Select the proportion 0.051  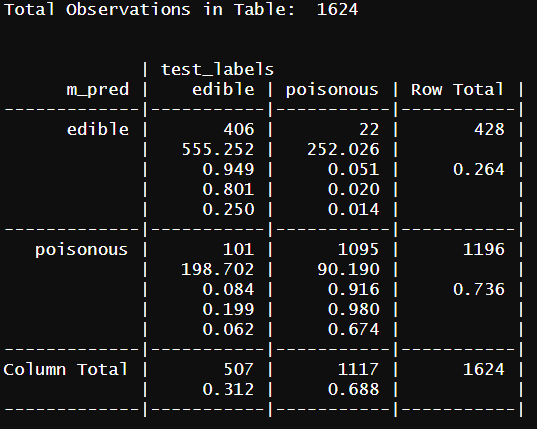point(353,169)
